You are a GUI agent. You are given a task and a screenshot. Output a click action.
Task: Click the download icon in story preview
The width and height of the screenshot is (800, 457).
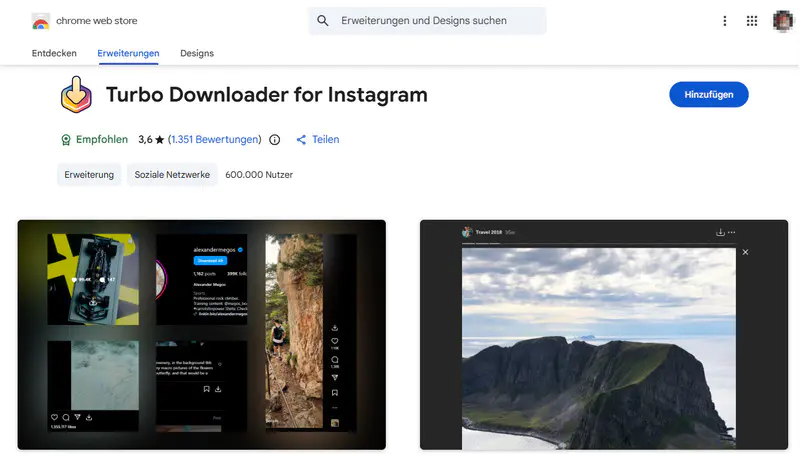(x=720, y=233)
